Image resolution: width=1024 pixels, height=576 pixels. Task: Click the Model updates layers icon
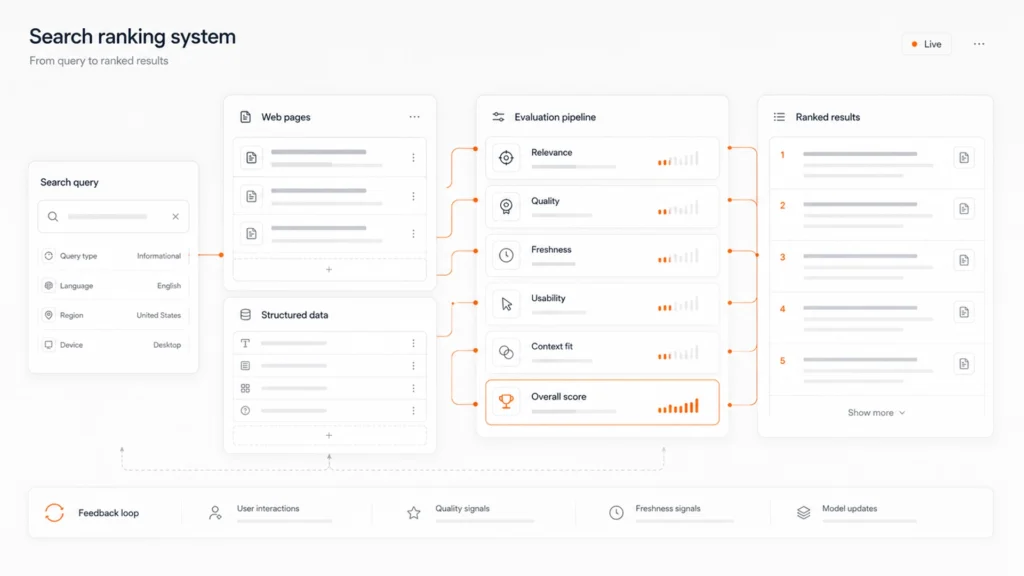(x=803, y=513)
